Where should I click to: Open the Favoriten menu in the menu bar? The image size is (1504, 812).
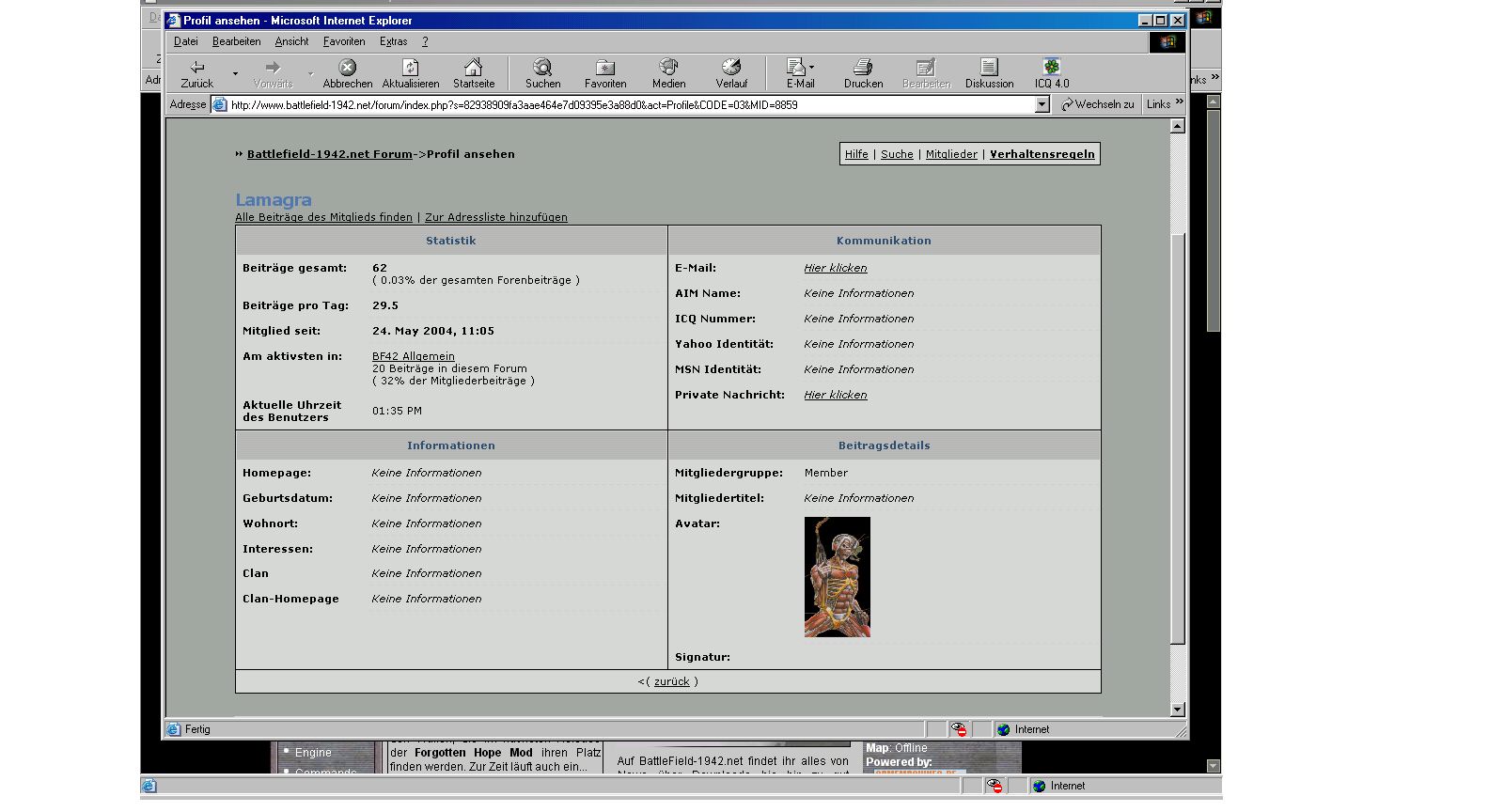[344, 41]
